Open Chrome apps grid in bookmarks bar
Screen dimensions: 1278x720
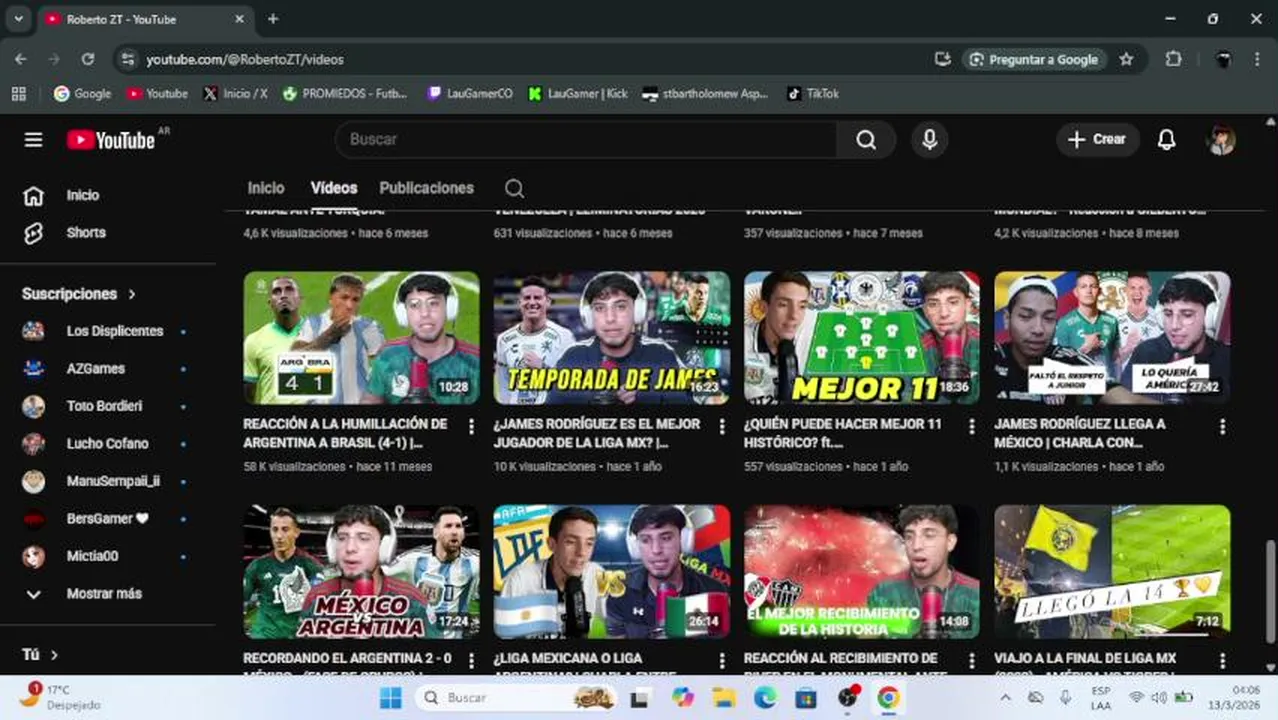[18, 93]
